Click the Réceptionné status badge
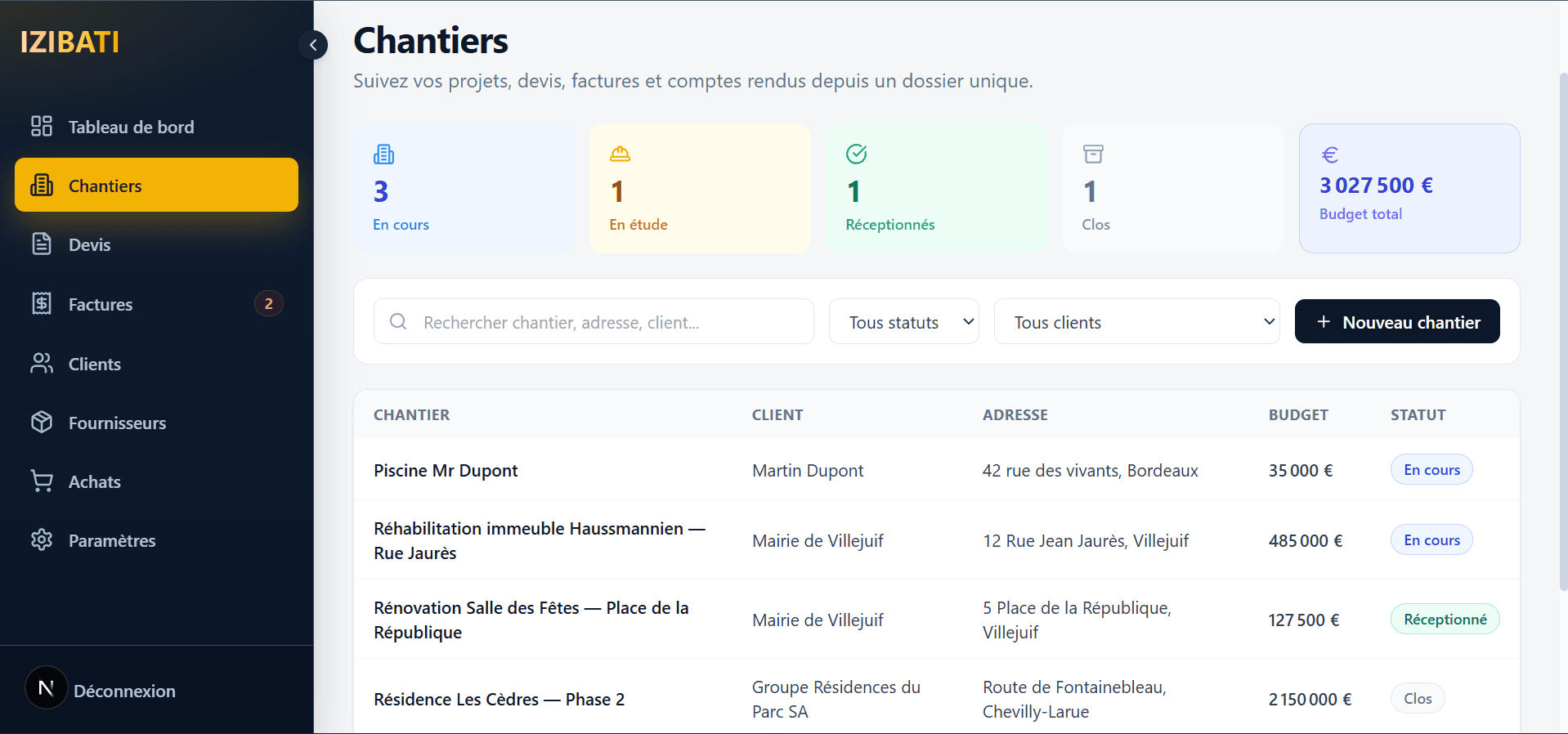The image size is (1568, 734). click(x=1445, y=620)
